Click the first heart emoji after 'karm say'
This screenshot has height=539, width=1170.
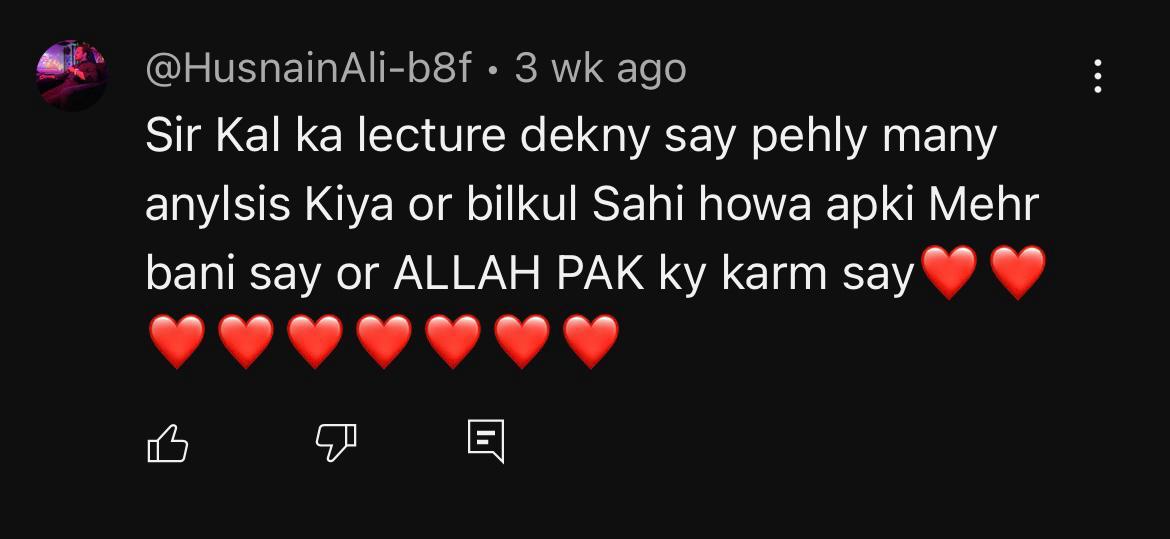coord(949,273)
